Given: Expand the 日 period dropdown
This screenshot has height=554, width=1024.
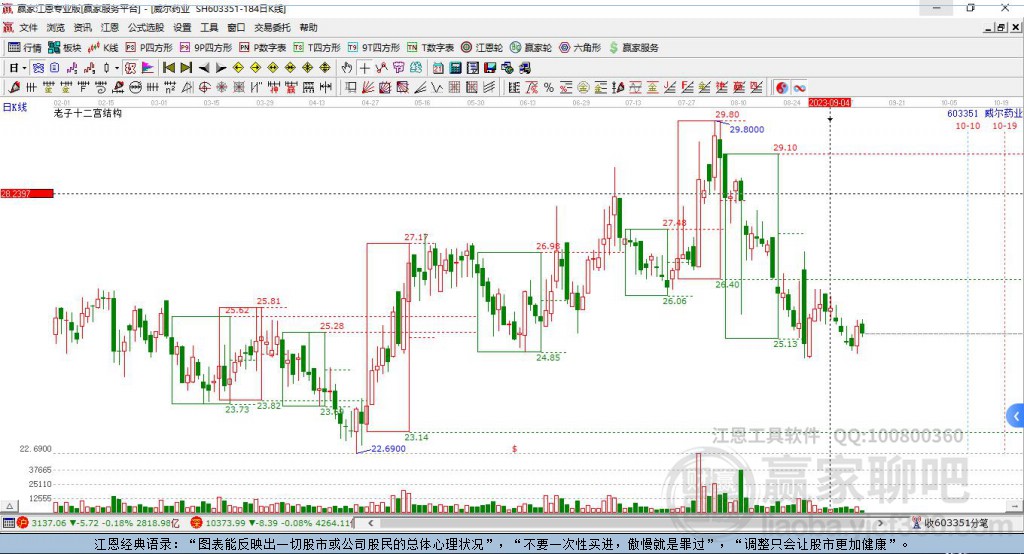Looking at the screenshot, I should click(x=24, y=68).
